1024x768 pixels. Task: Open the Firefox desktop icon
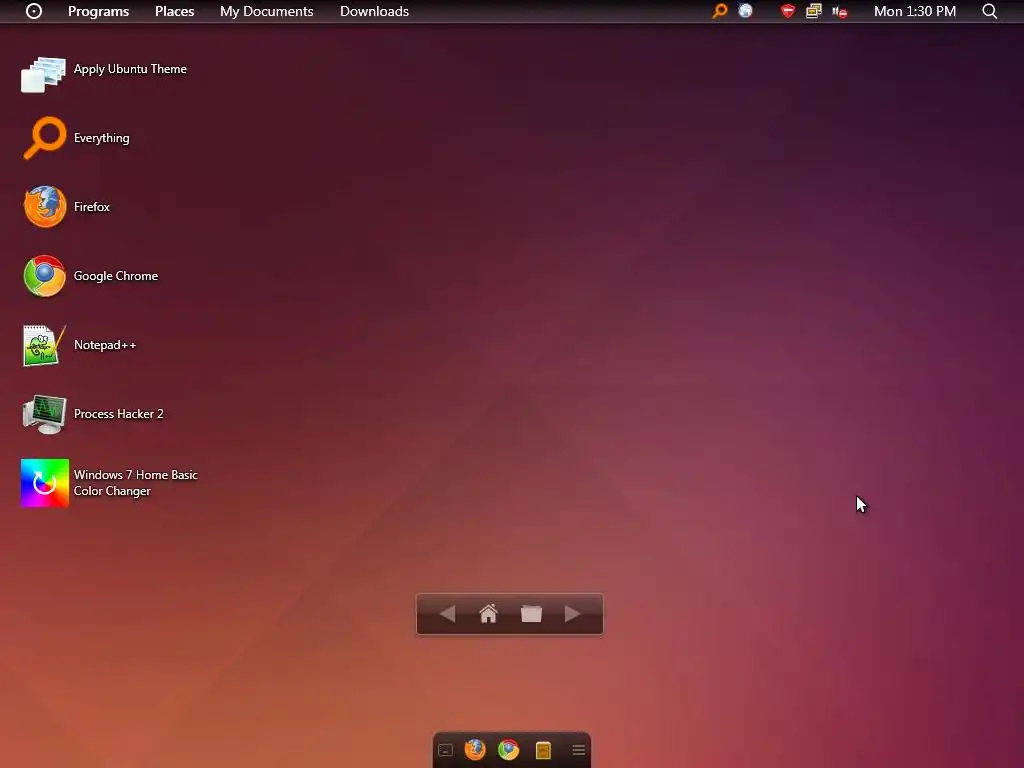pos(44,206)
